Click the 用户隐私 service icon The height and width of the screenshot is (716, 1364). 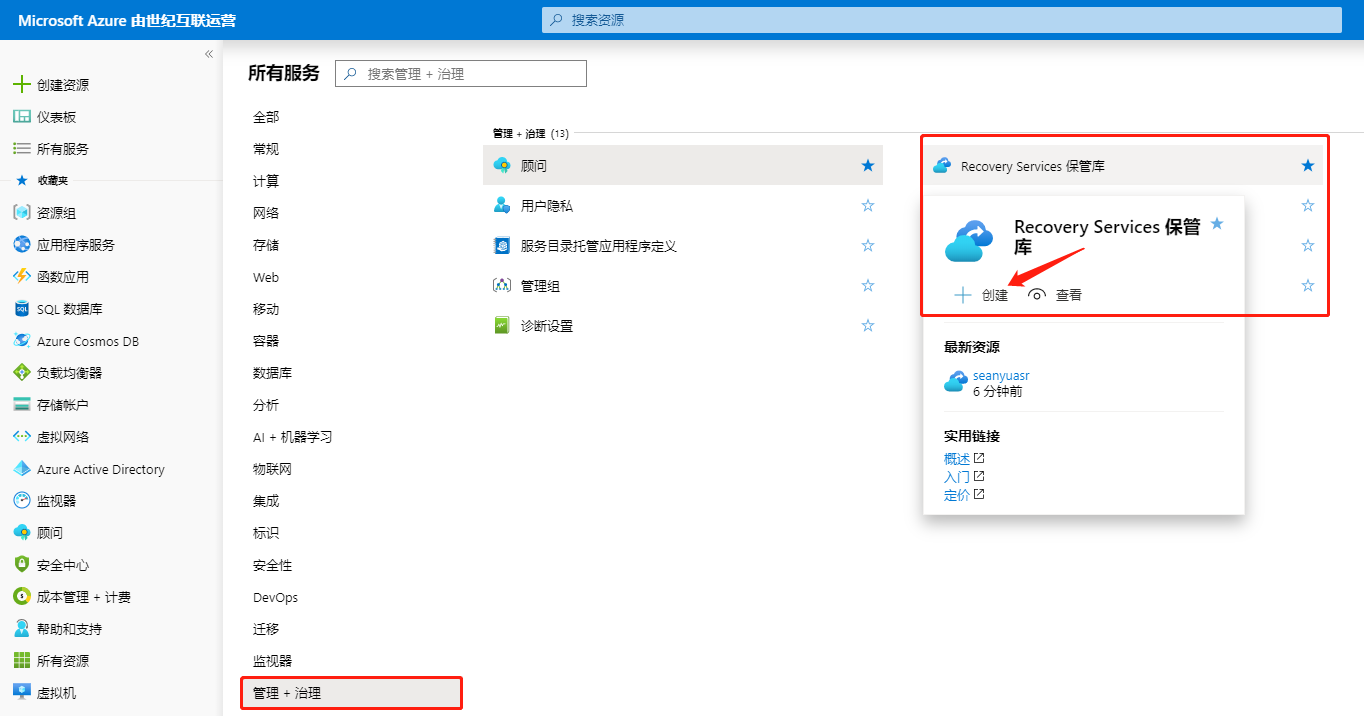pyautogui.click(x=502, y=205)
